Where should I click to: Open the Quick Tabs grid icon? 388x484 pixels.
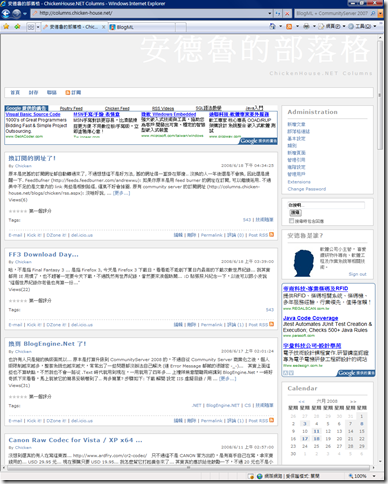pos(31,27)
